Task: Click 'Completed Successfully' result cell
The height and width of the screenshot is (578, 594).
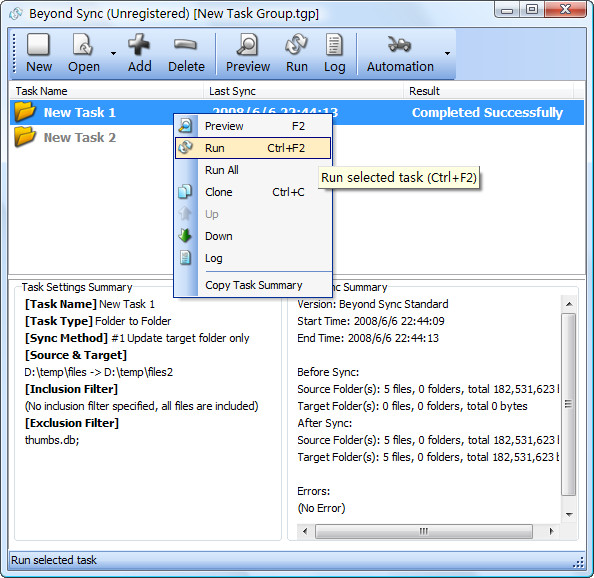Action: click(487, 112)
